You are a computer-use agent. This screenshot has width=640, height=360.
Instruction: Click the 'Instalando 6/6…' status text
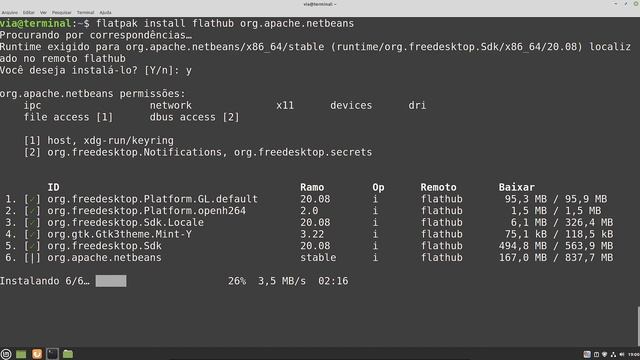45,281
